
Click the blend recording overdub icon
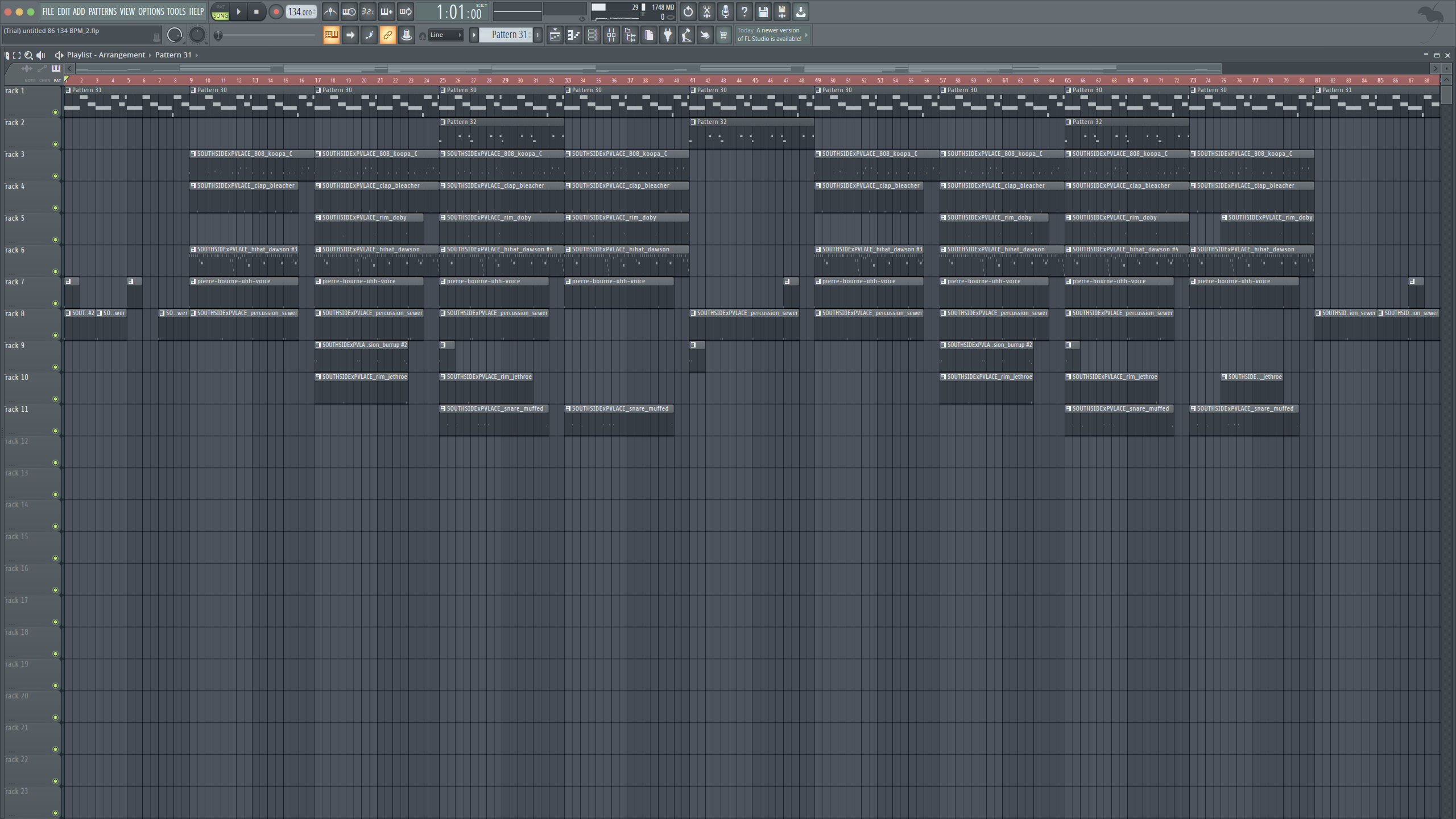pyautogui.click(x=386, y=12)
